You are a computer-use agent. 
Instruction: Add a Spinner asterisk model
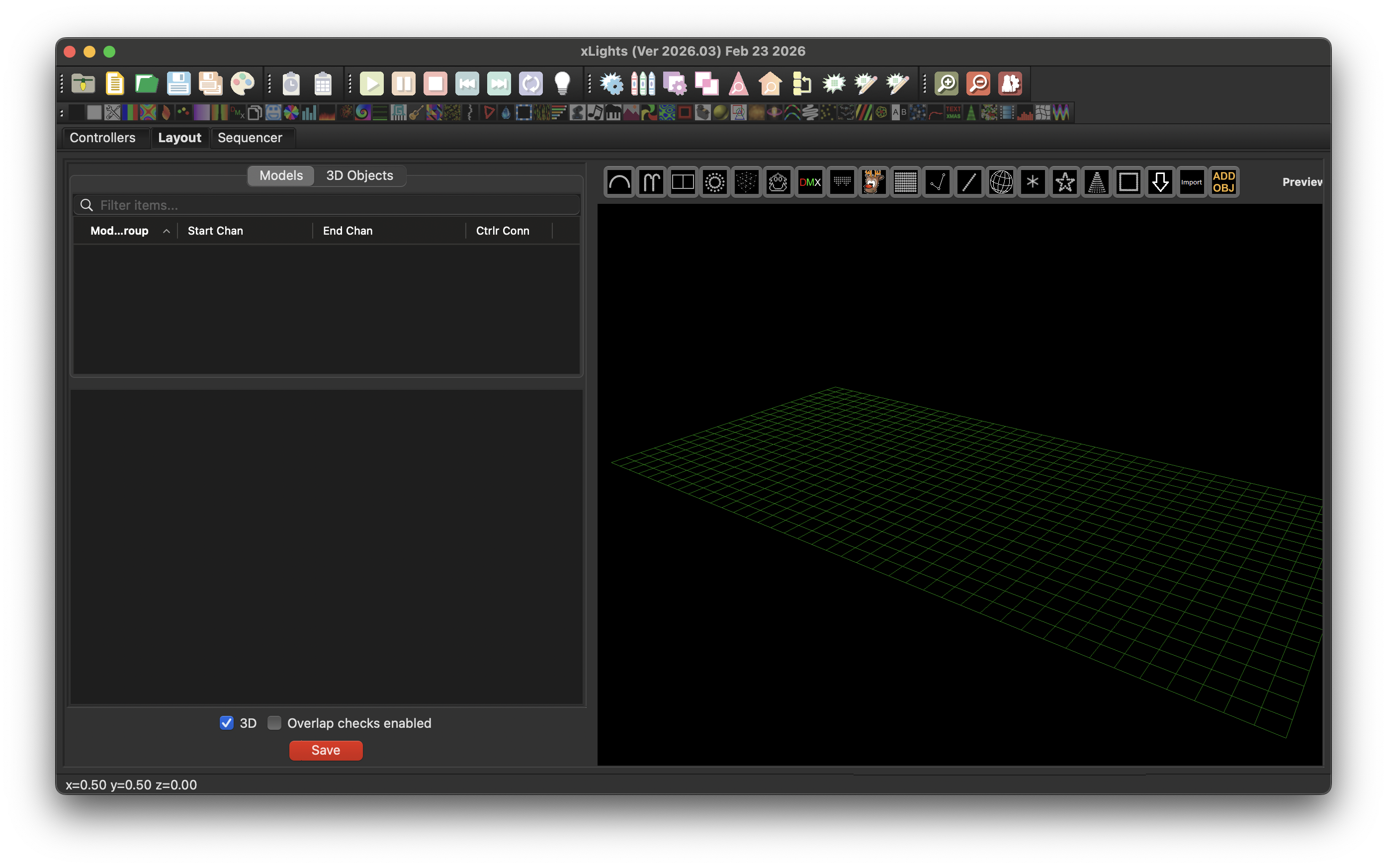point(1033,182)
